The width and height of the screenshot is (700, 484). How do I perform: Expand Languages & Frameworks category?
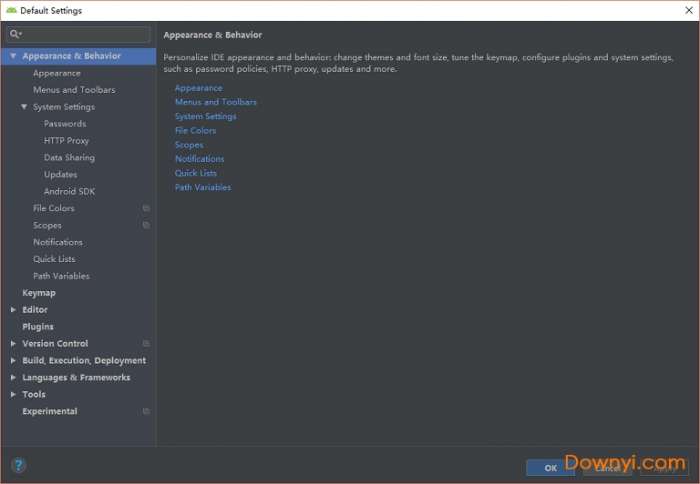pos(13,377)
